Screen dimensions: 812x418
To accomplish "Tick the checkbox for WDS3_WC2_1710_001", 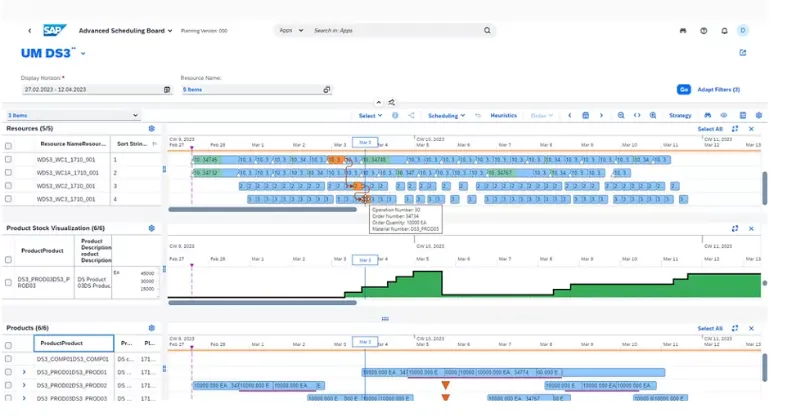I will [8, 185].
